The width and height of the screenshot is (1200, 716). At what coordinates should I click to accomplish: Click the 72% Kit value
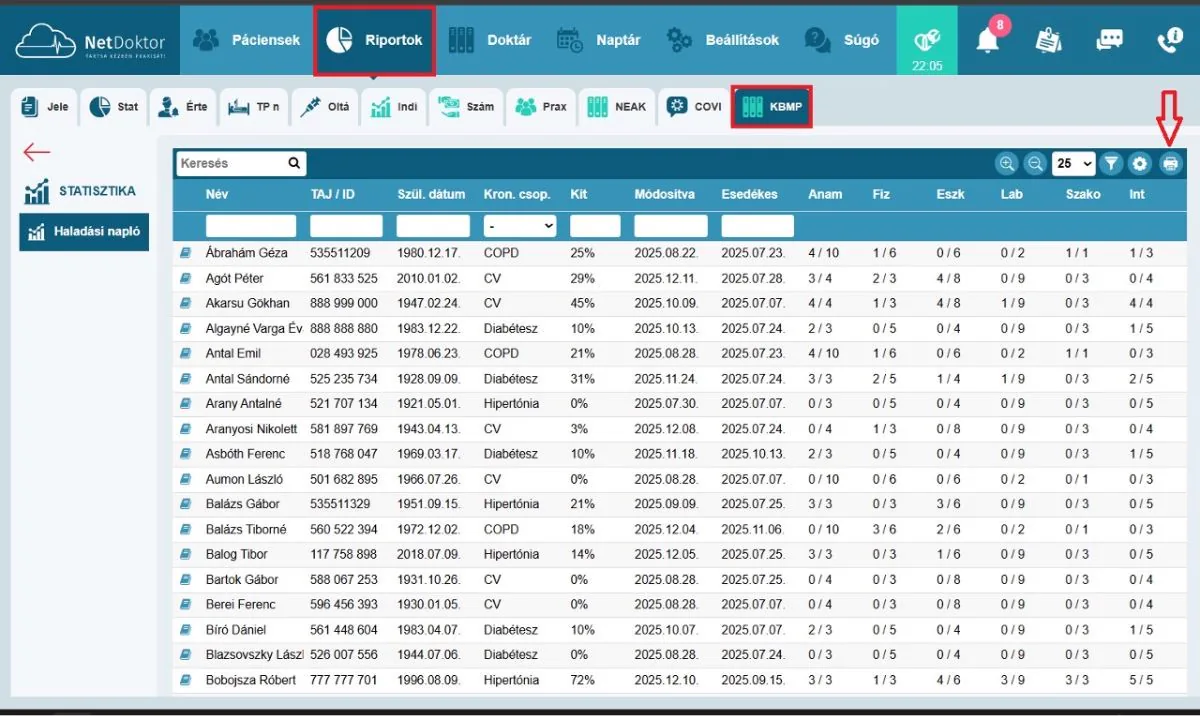click(582, 680)
